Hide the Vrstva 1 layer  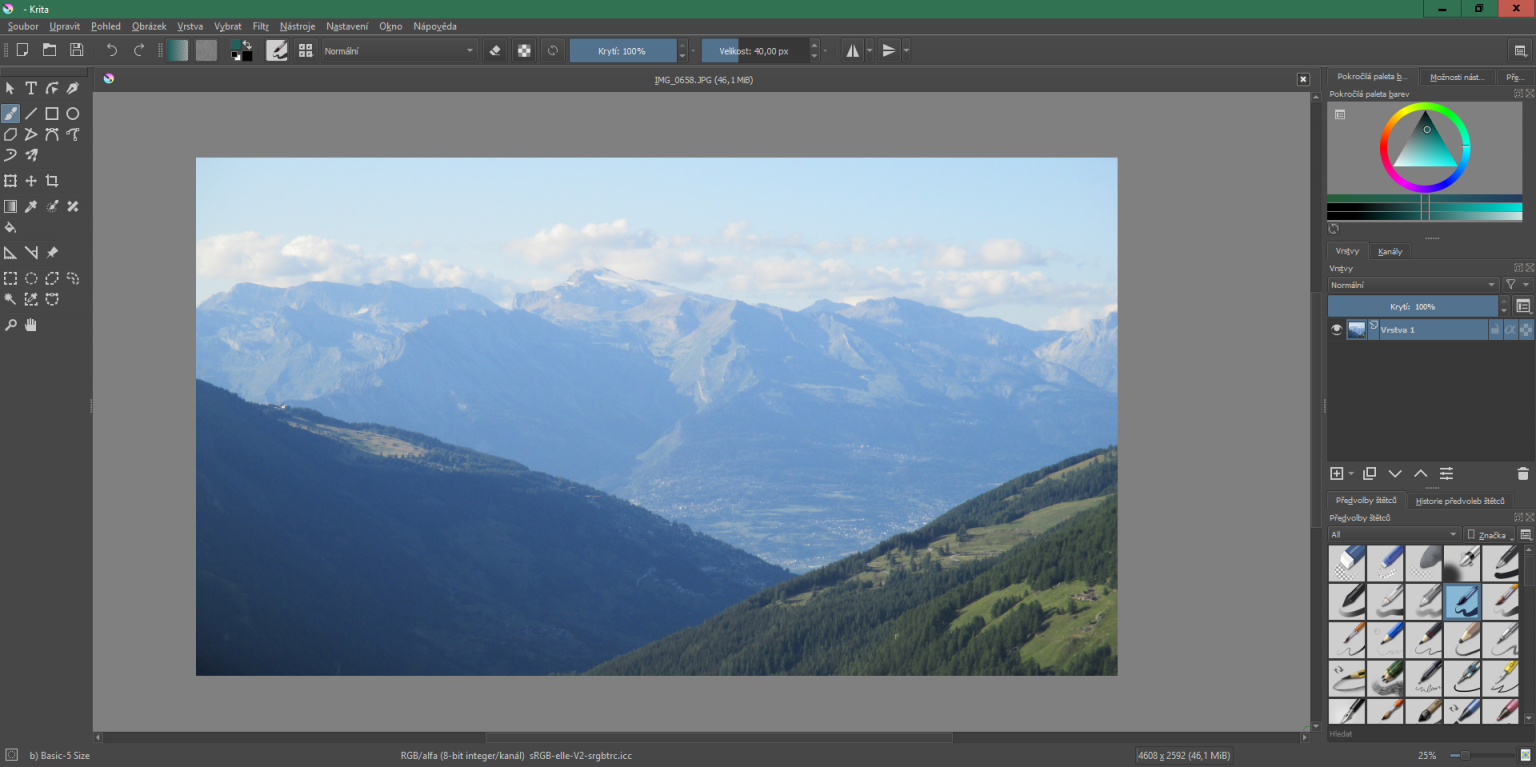point(1336,328)
